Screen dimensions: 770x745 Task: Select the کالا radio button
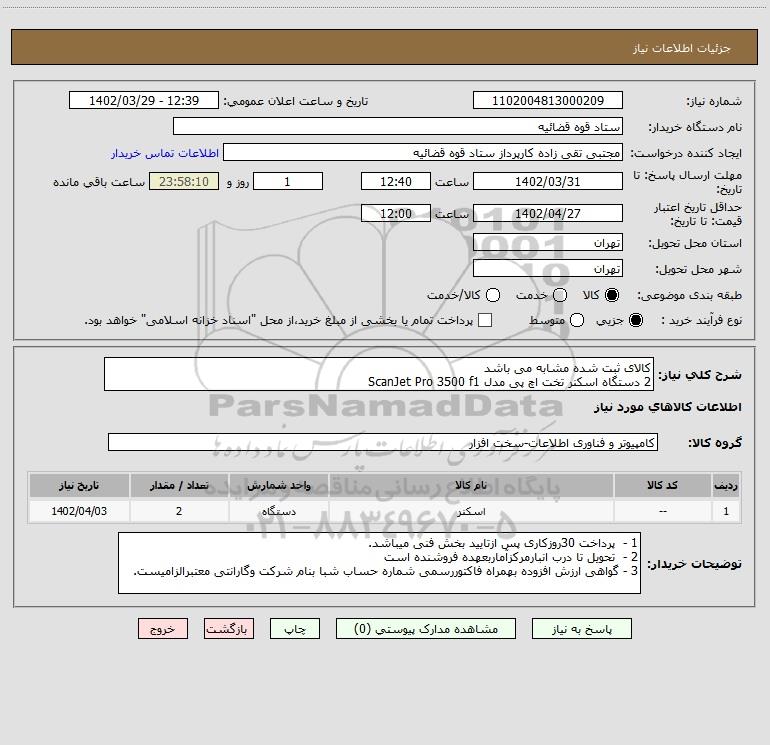click(x=612, y=295)
